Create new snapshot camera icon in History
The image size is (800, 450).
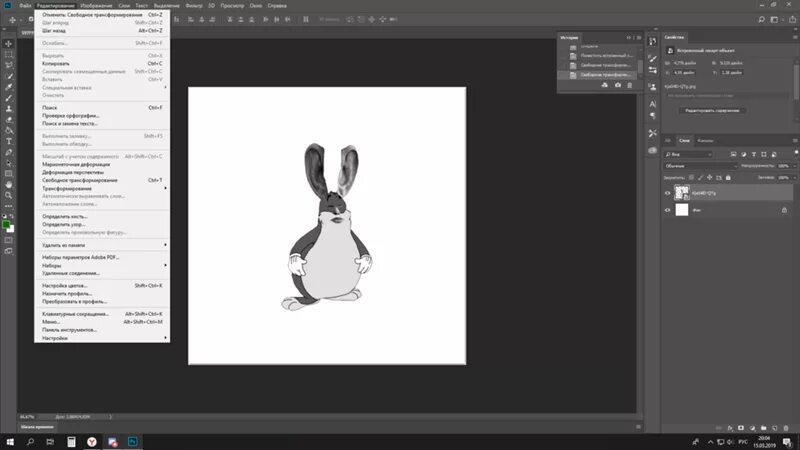[x=618, y=85]
